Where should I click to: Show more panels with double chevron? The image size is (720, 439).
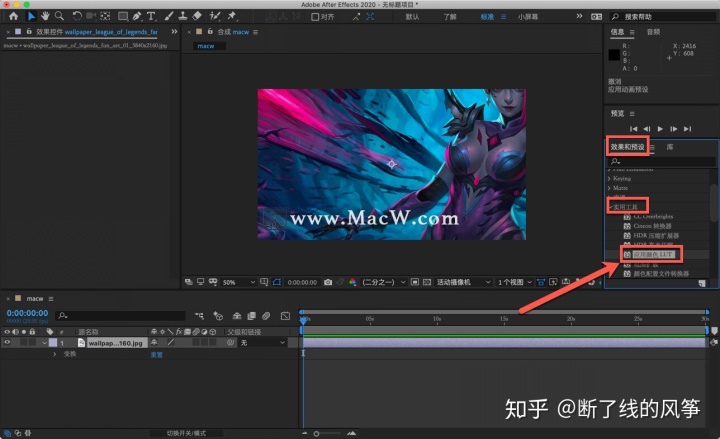click(x=174, y=32)
